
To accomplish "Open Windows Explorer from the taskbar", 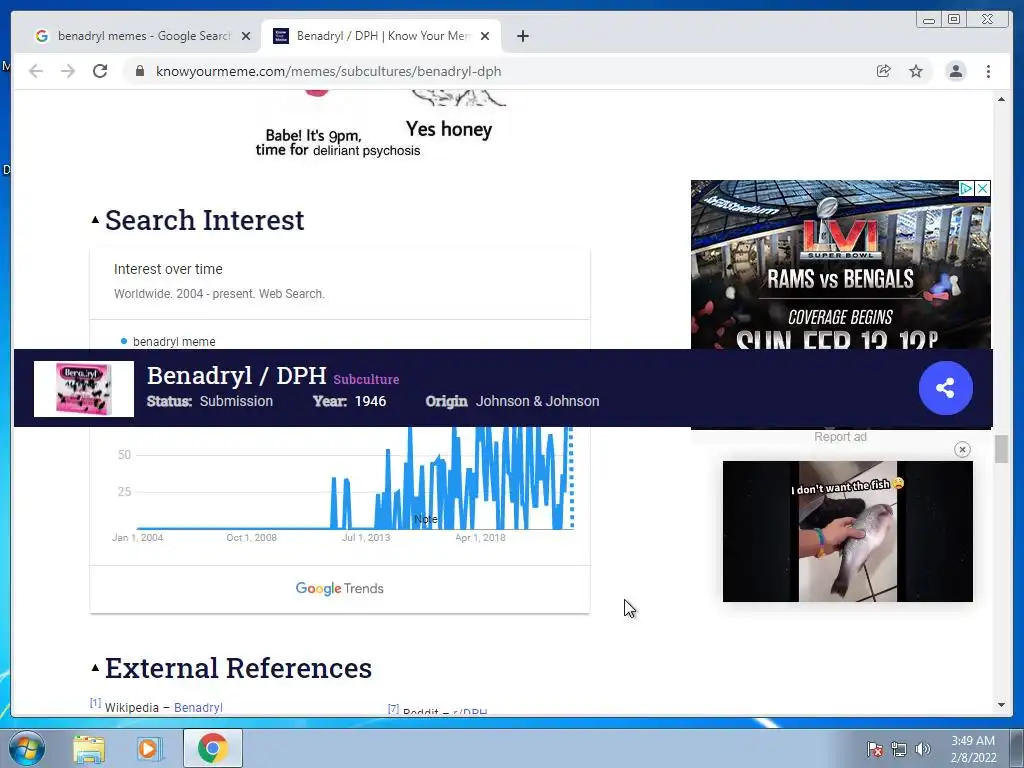I will tap(89, 749).
